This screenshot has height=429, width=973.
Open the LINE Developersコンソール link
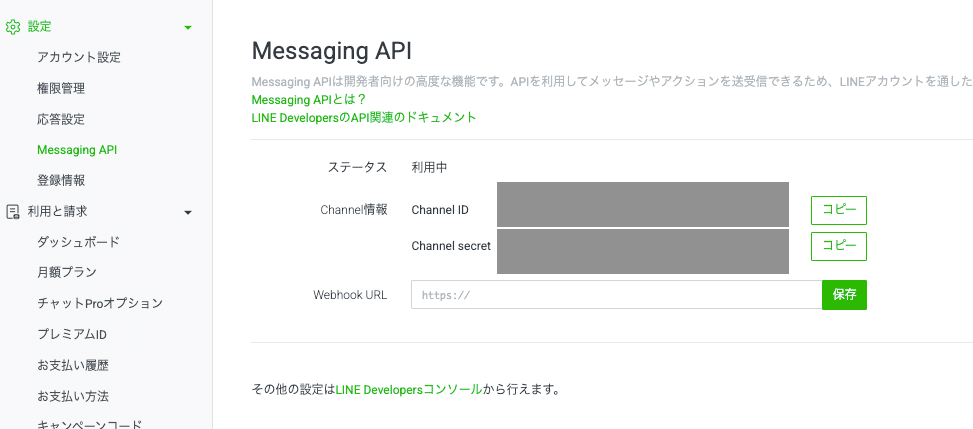(x=408, y=390)
